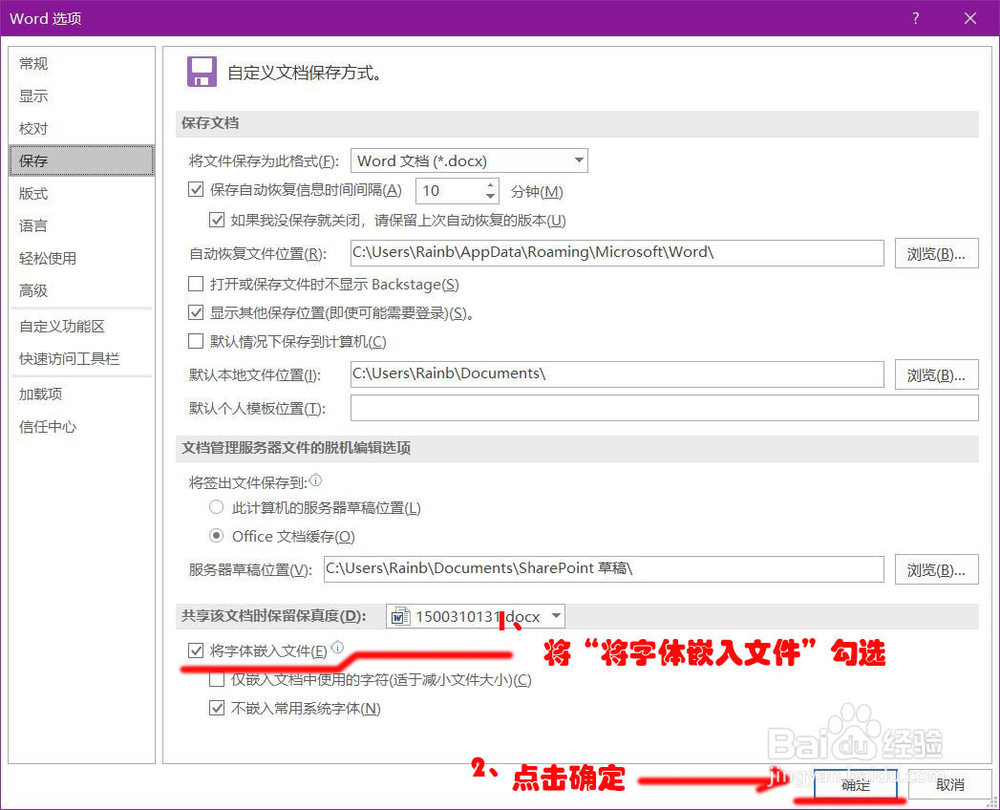Click 确定 to confirm settings
The width and height of the screenshot is (1000, 810).
tap(855, 786)
